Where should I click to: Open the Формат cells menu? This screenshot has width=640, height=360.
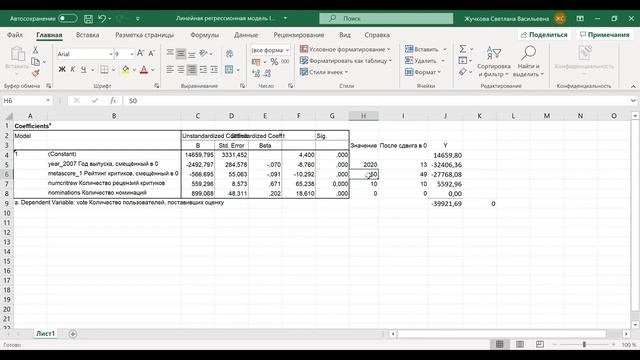click(x=423, y=72)
